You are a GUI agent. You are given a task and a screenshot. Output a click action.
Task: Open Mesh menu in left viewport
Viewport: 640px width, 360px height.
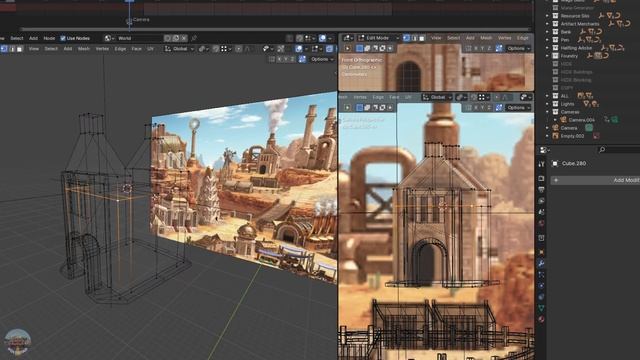[83, 49]
